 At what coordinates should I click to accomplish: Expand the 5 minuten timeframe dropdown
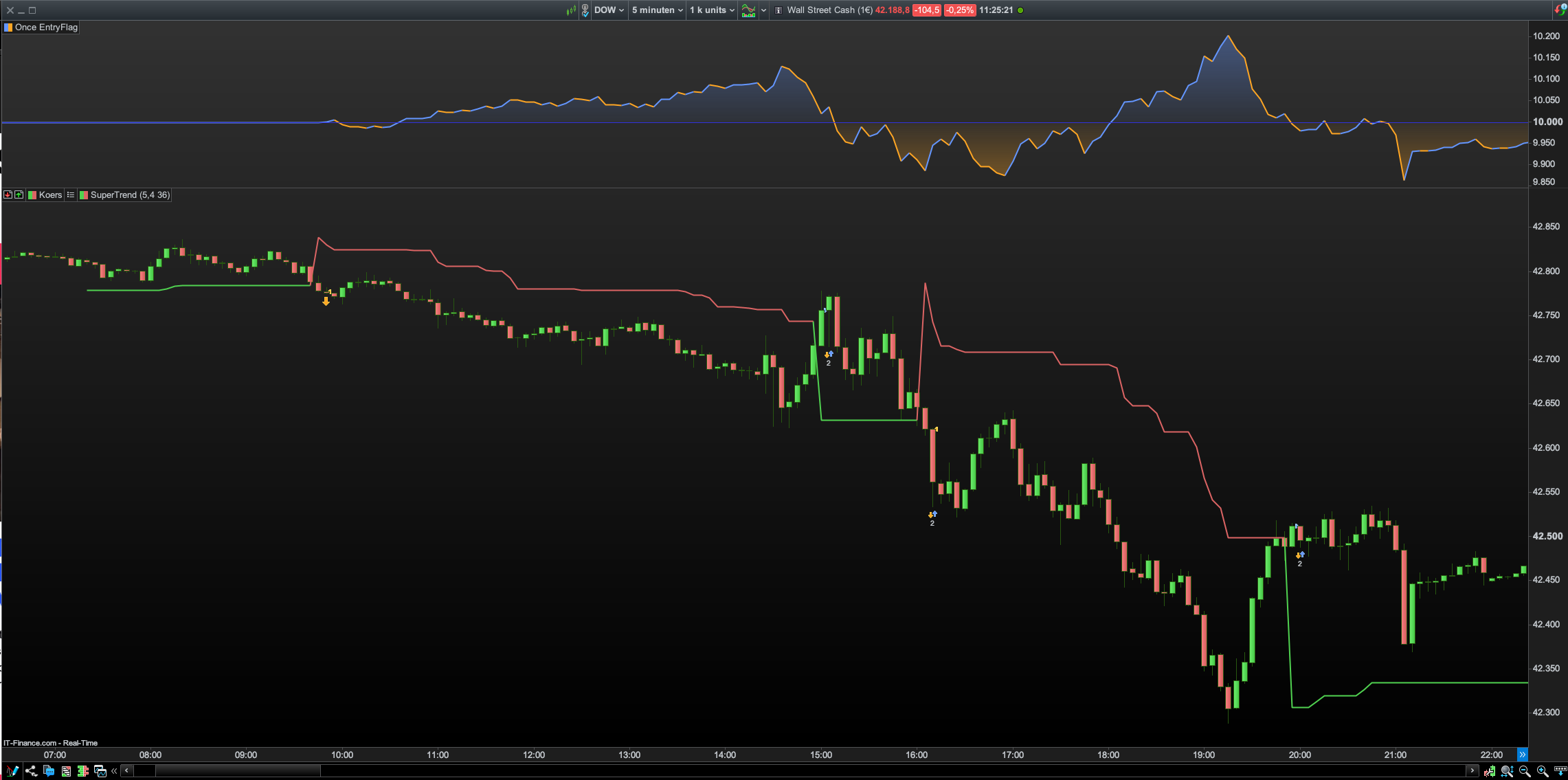click(657, 10)
